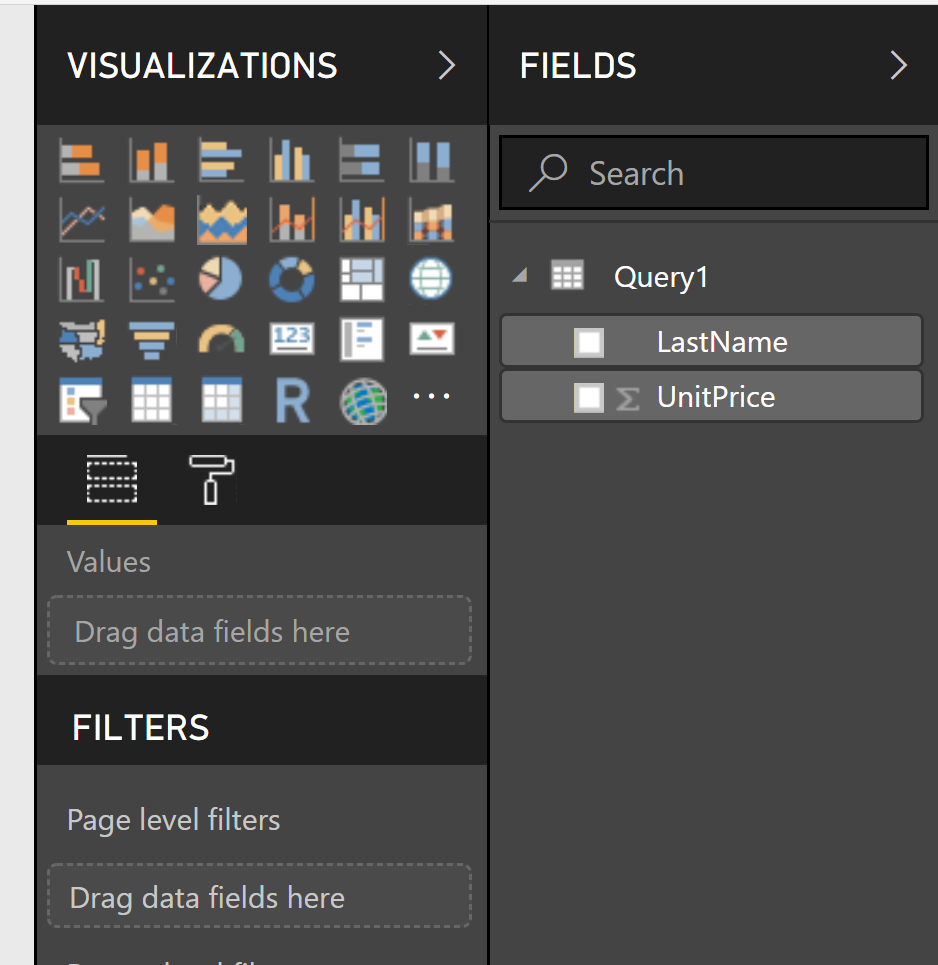938x965 pixels.
Task: Select the donut chart visualization
Action: click(291, 280)
